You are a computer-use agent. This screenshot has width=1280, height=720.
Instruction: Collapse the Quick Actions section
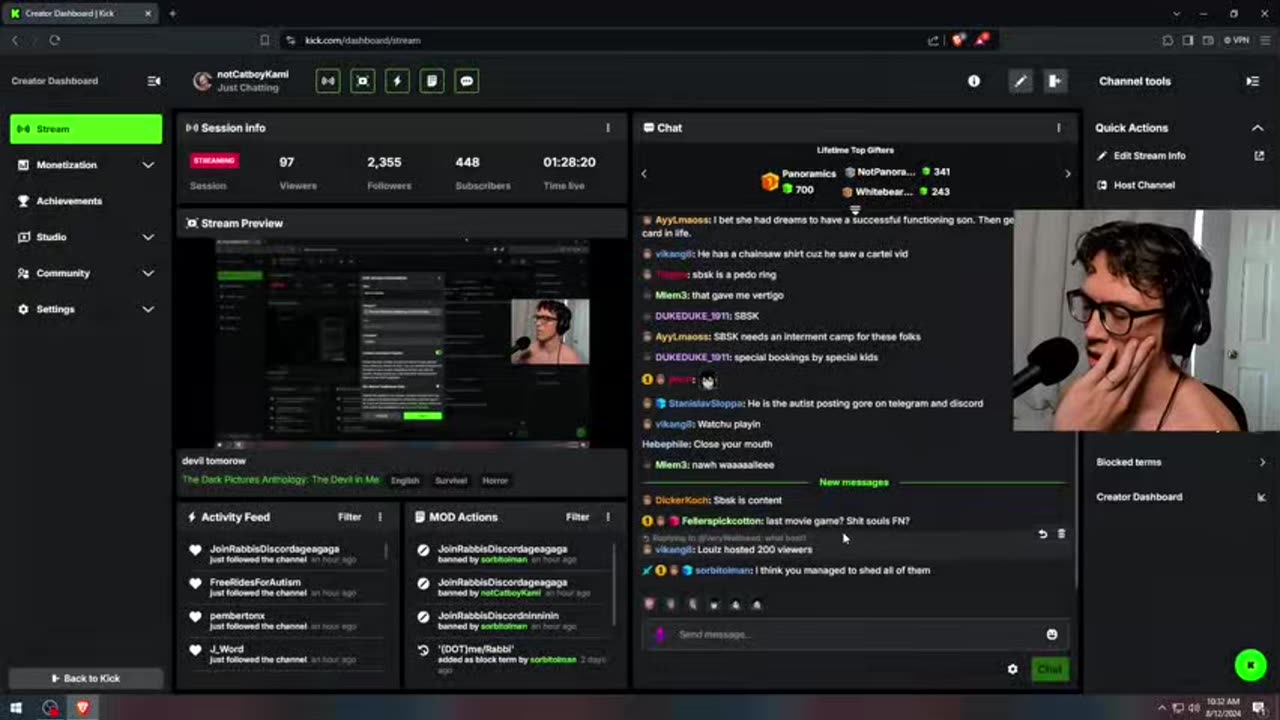point(1257,128)
